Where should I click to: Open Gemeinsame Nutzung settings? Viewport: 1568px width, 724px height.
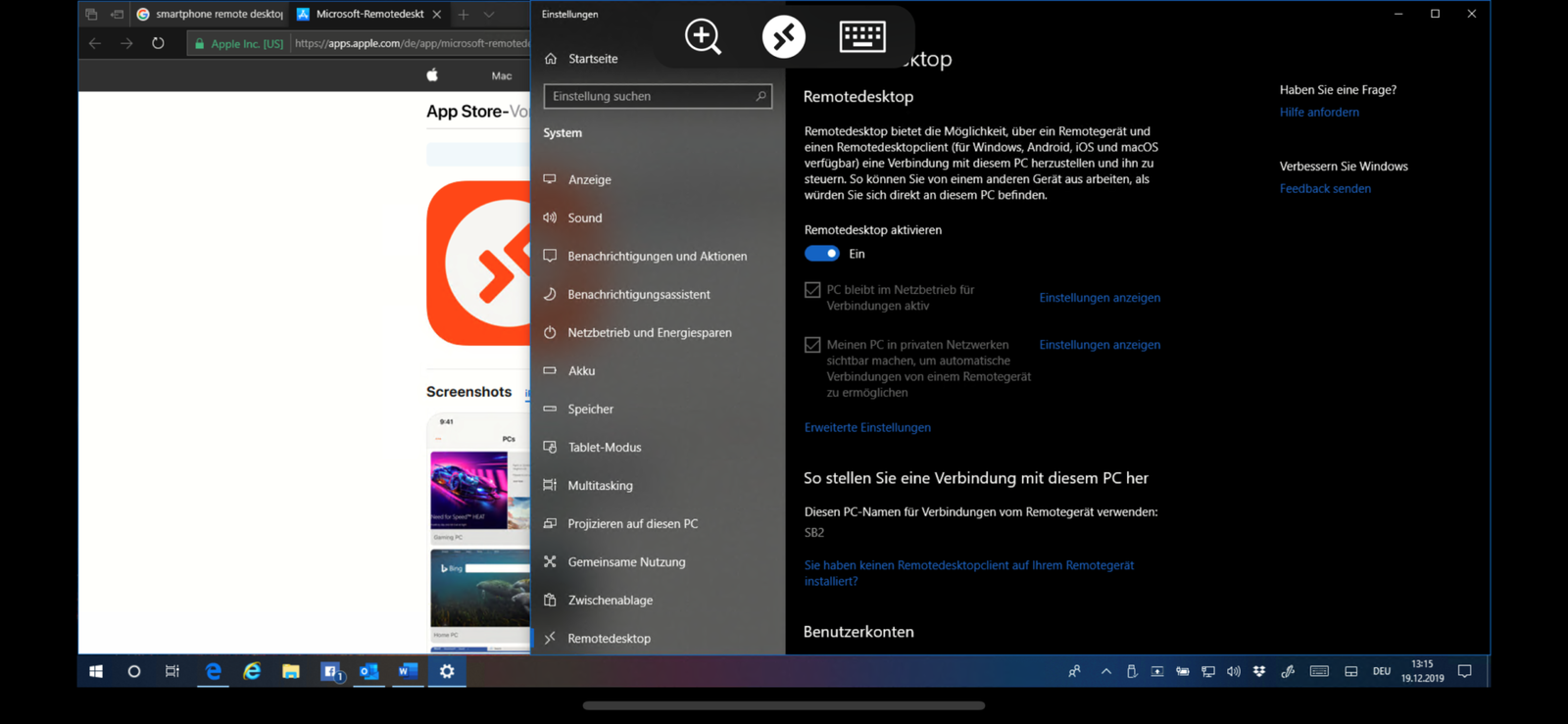[x=626, y=561]
